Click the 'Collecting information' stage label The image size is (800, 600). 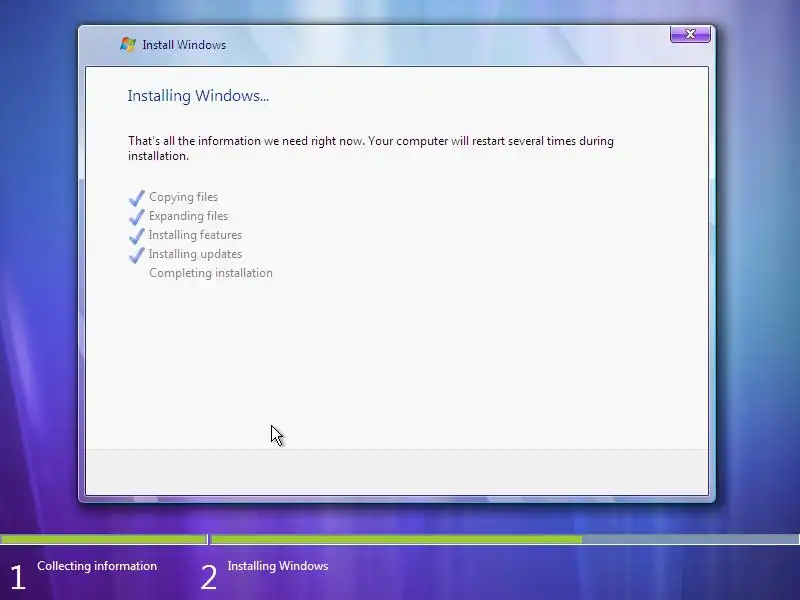point(97,566)
